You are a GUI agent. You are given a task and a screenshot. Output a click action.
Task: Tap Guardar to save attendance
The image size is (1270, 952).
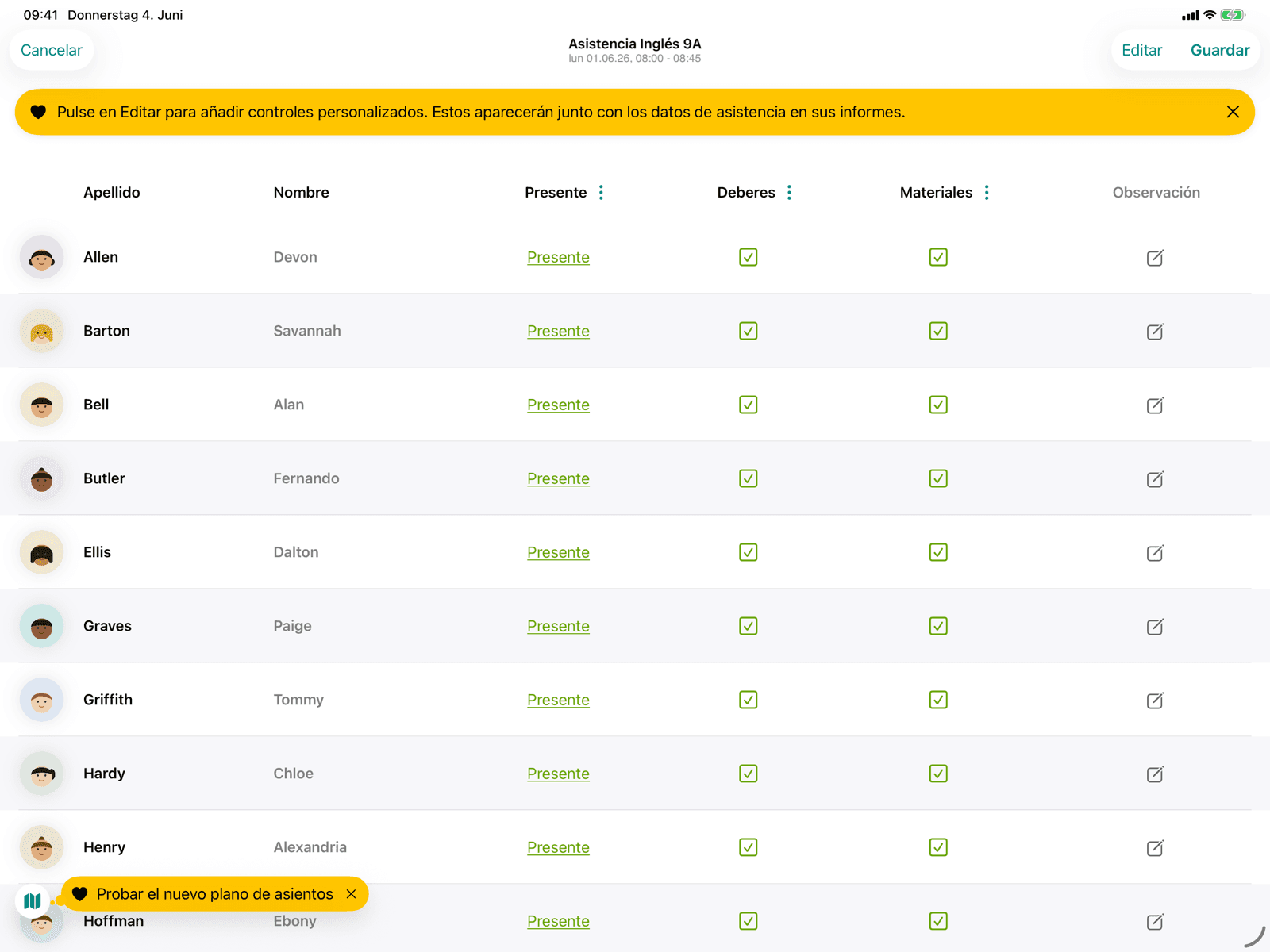point(1220,50)
